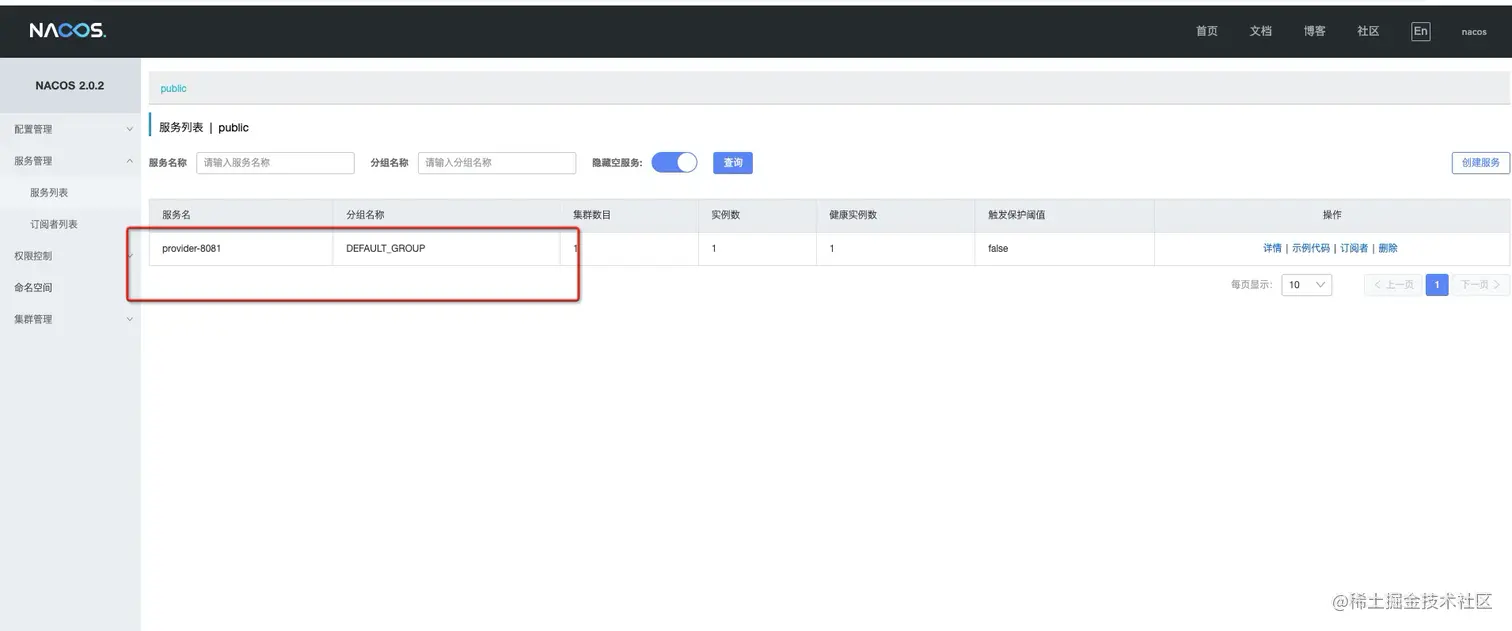Open 订阅者列表 in the sidebar
The height and width of the screenshot is (631, 1512).
[53, 225]
